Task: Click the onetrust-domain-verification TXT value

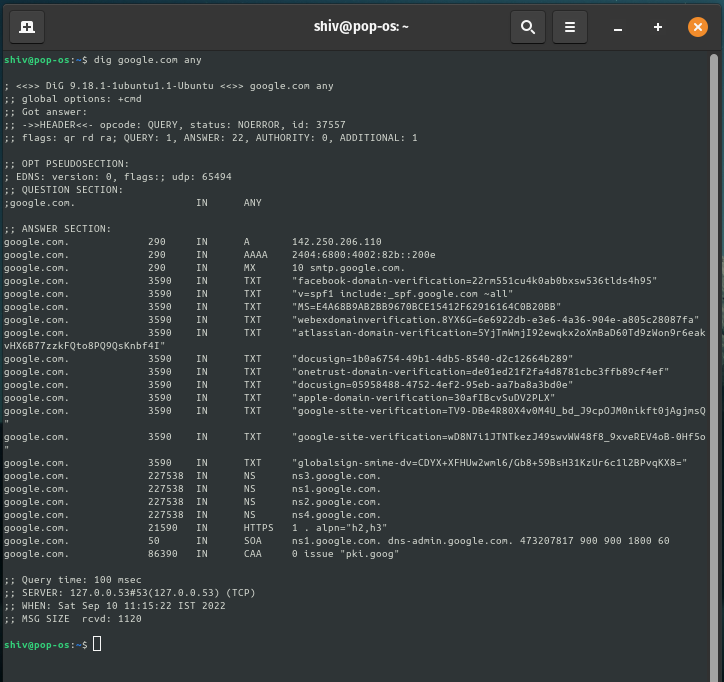Action: (480, 372)
